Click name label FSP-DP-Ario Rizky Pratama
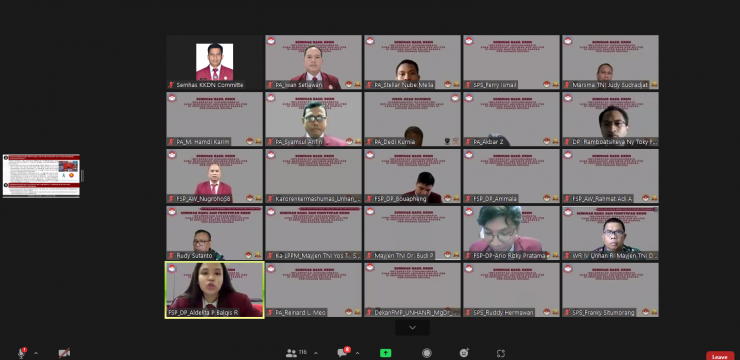This screenshot has width=740, height=360. [509, 255]
